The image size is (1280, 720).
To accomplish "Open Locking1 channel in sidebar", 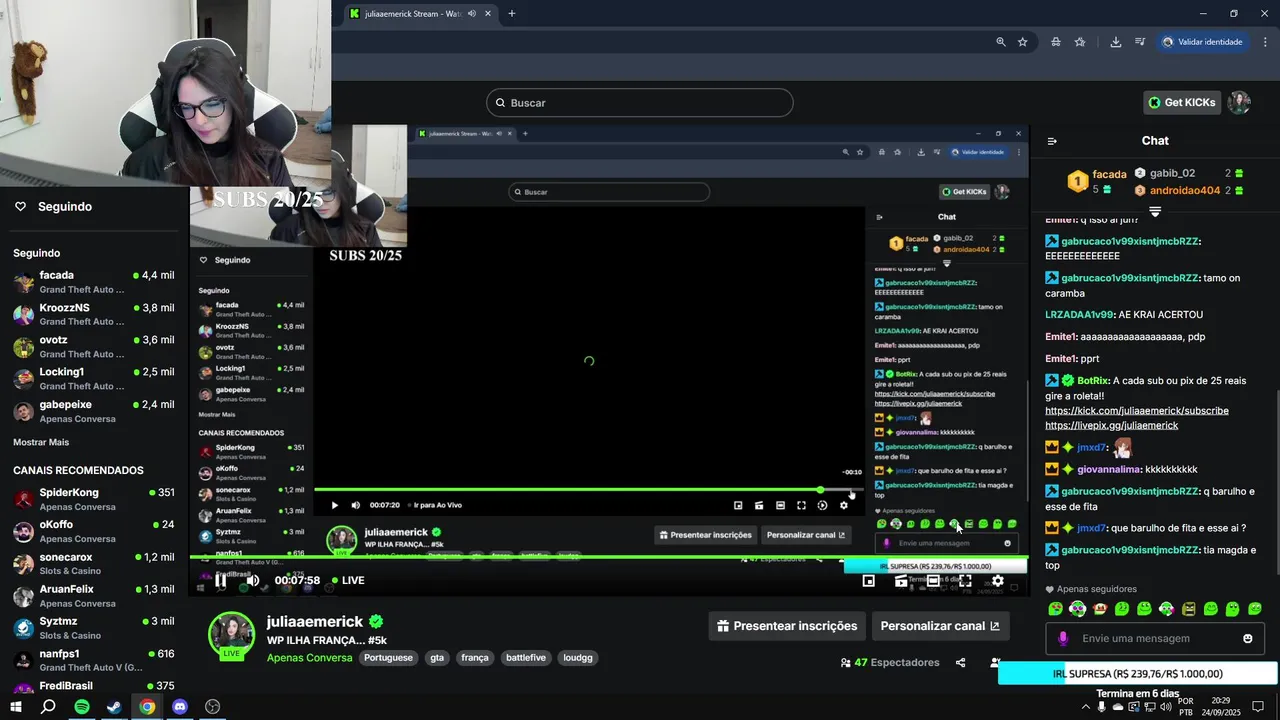I will [x=95, y=379].
